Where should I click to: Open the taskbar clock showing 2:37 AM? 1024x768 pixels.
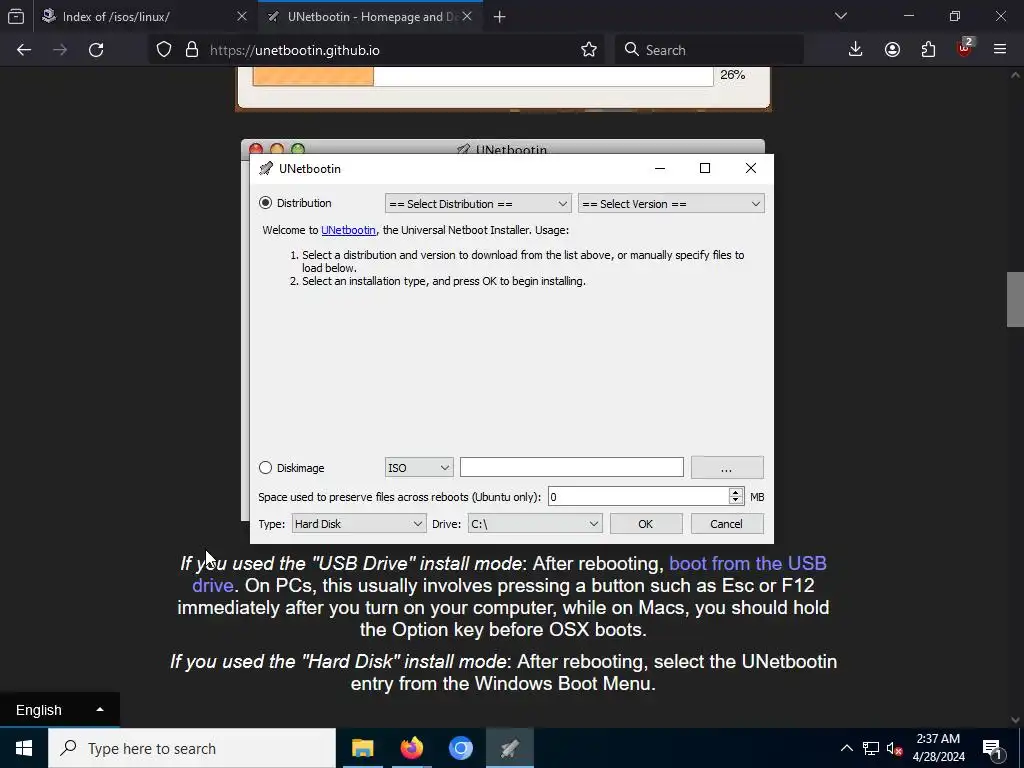938,748
